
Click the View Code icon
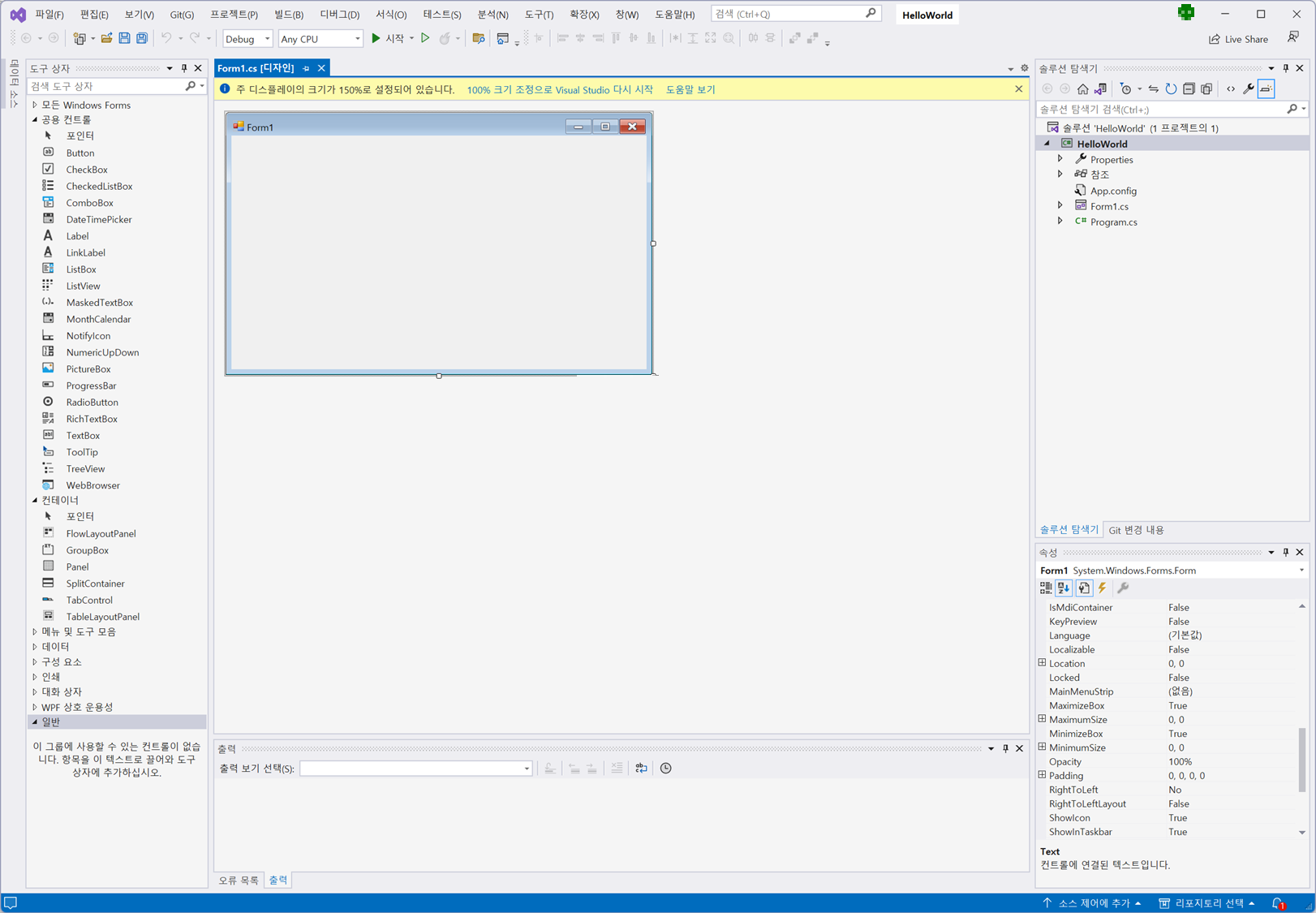(1231, 88)
